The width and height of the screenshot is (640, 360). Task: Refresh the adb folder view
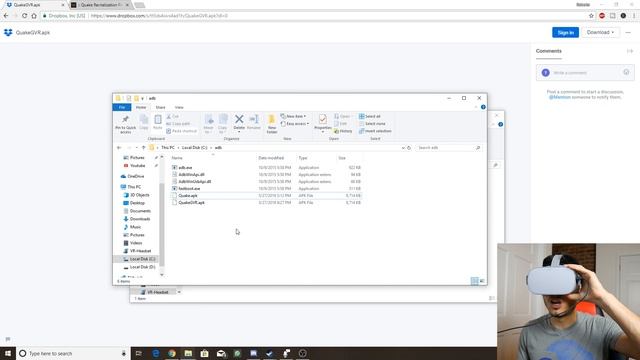(409, 148)
